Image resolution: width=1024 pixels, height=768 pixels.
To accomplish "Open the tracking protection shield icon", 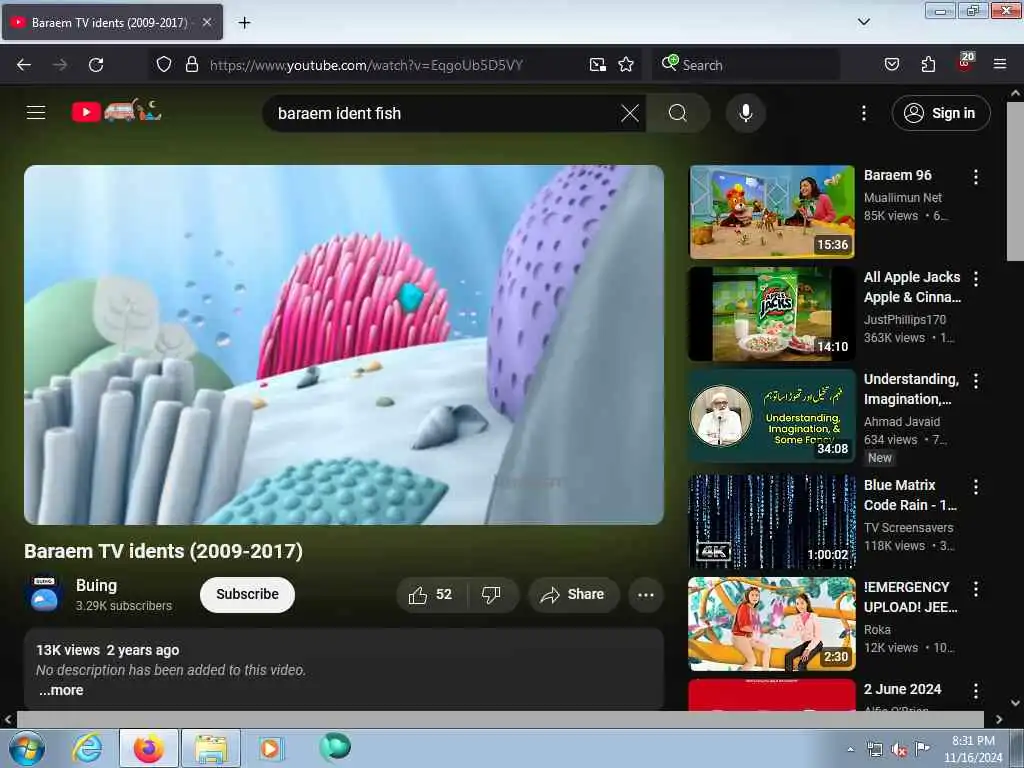I will (164, 65).
